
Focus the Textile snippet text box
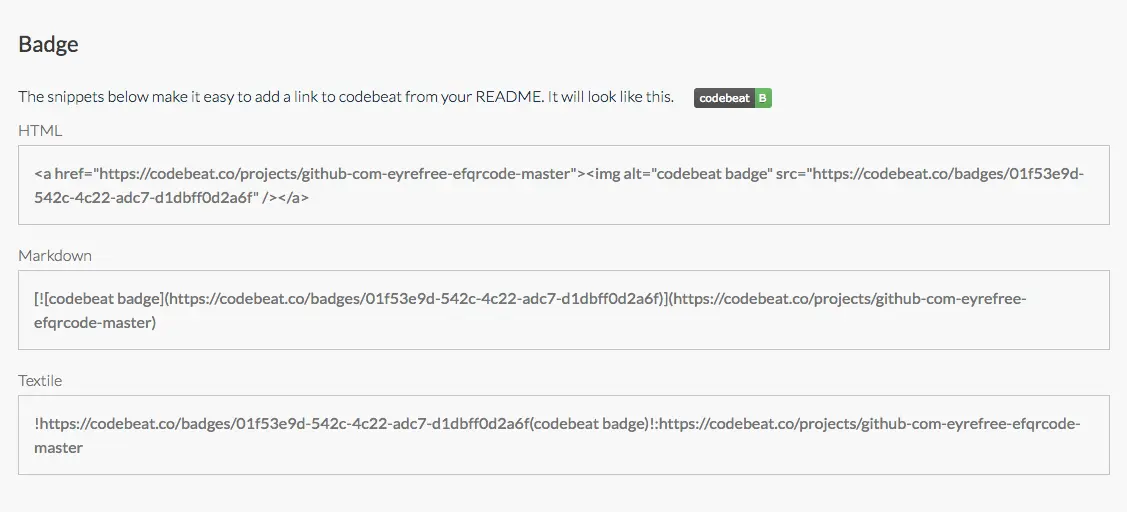(x=564, y=434)
